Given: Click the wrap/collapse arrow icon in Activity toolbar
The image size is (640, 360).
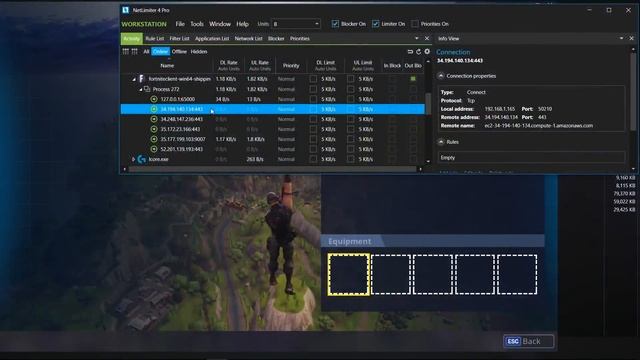Looking at the screenshot, I should pyautogui.click(x=410, y=52).
